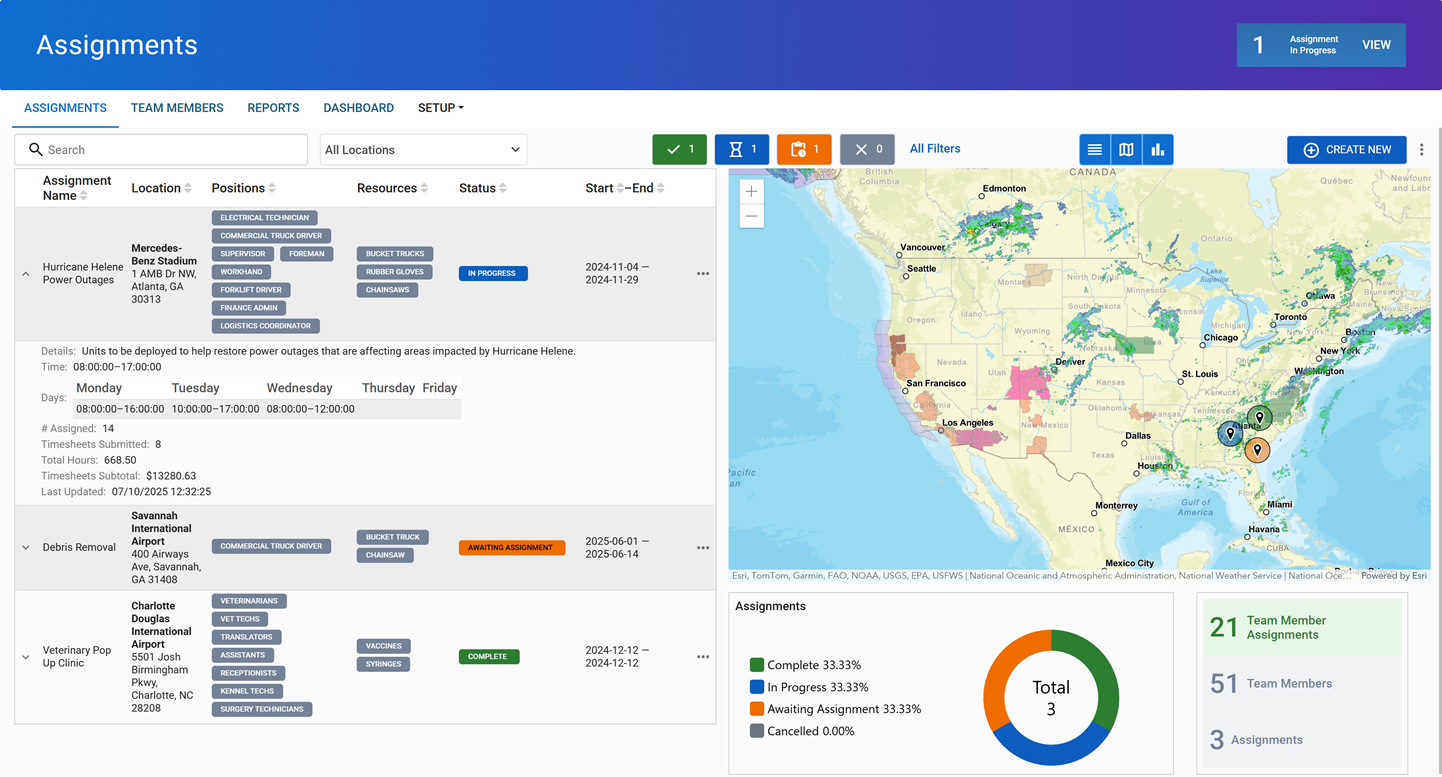Expand the Debris Removal assignment row
The image size is (1442, 777).
[x=25, y=547]
